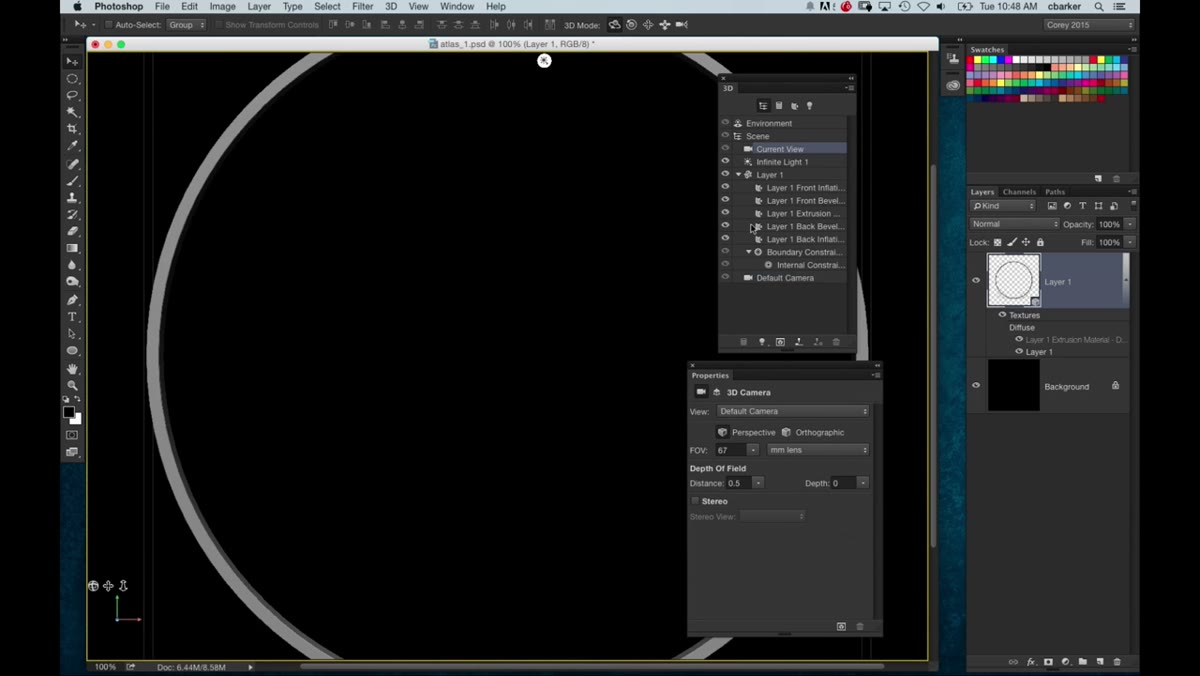The image size is (1200, 676).
Task: Select the Eyedropper tool
Action: (72, 146)
